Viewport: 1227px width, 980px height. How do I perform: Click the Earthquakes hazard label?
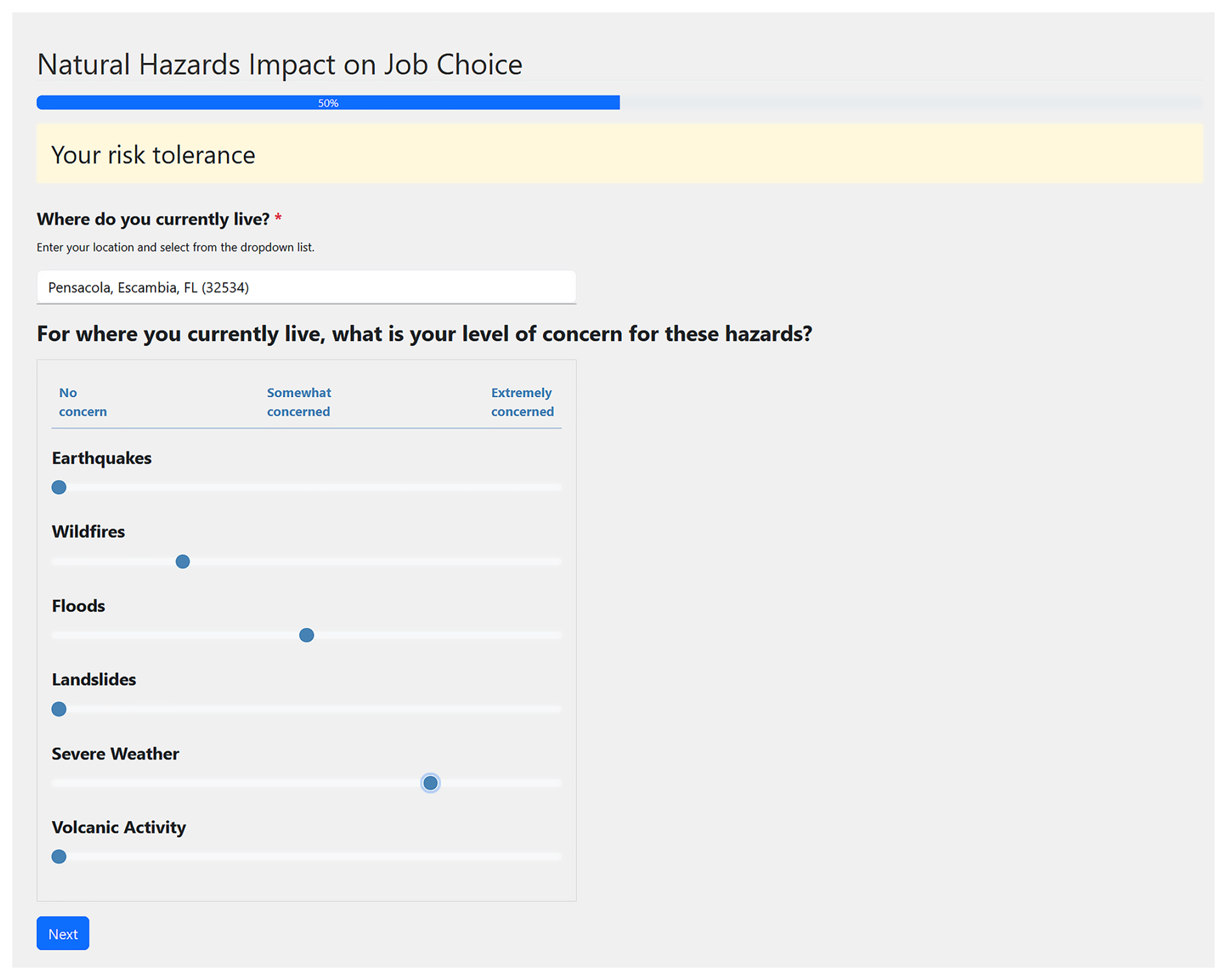(x=102, y=458)
